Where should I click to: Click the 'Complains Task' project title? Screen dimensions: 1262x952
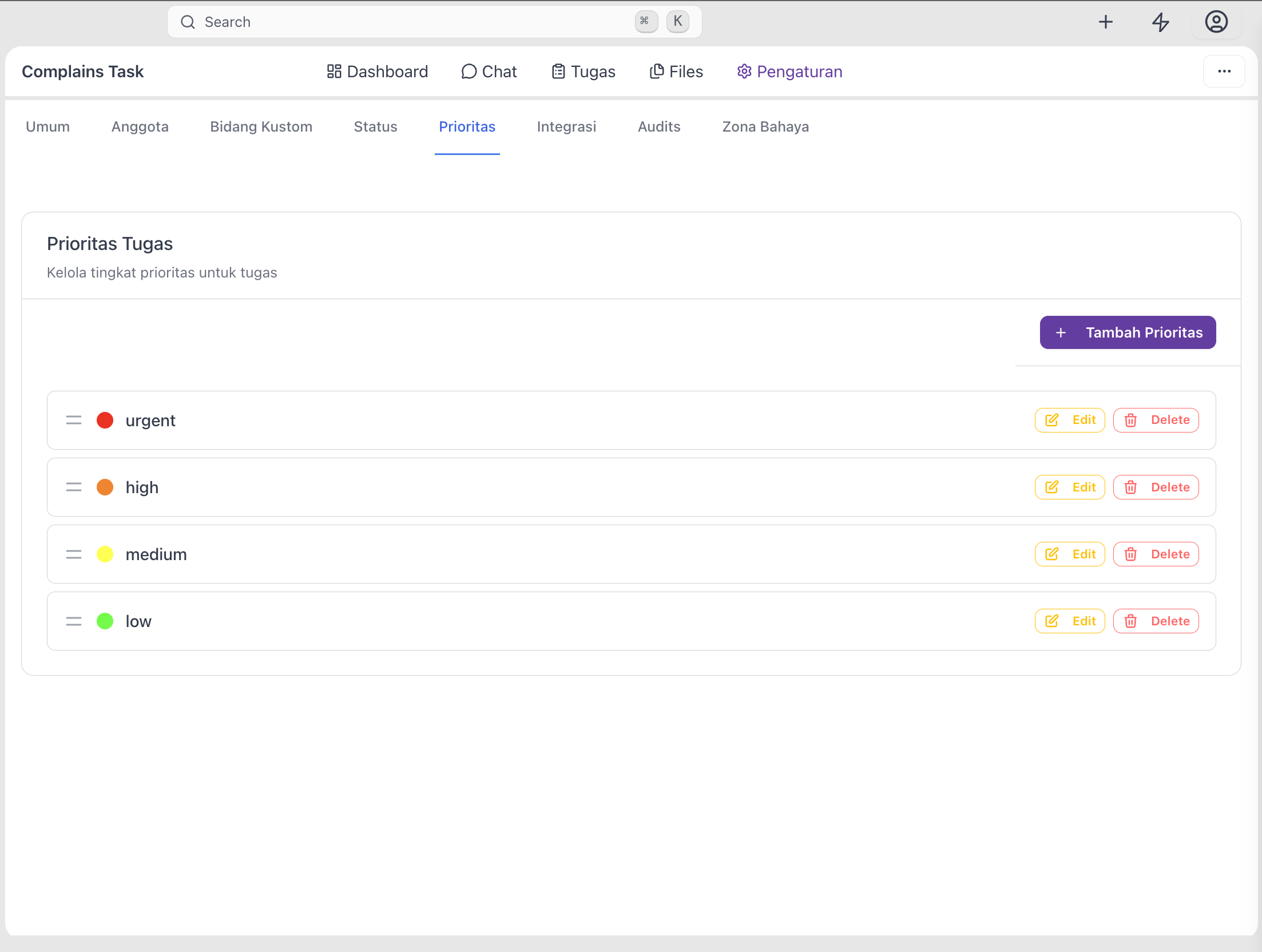coord(83,72)
